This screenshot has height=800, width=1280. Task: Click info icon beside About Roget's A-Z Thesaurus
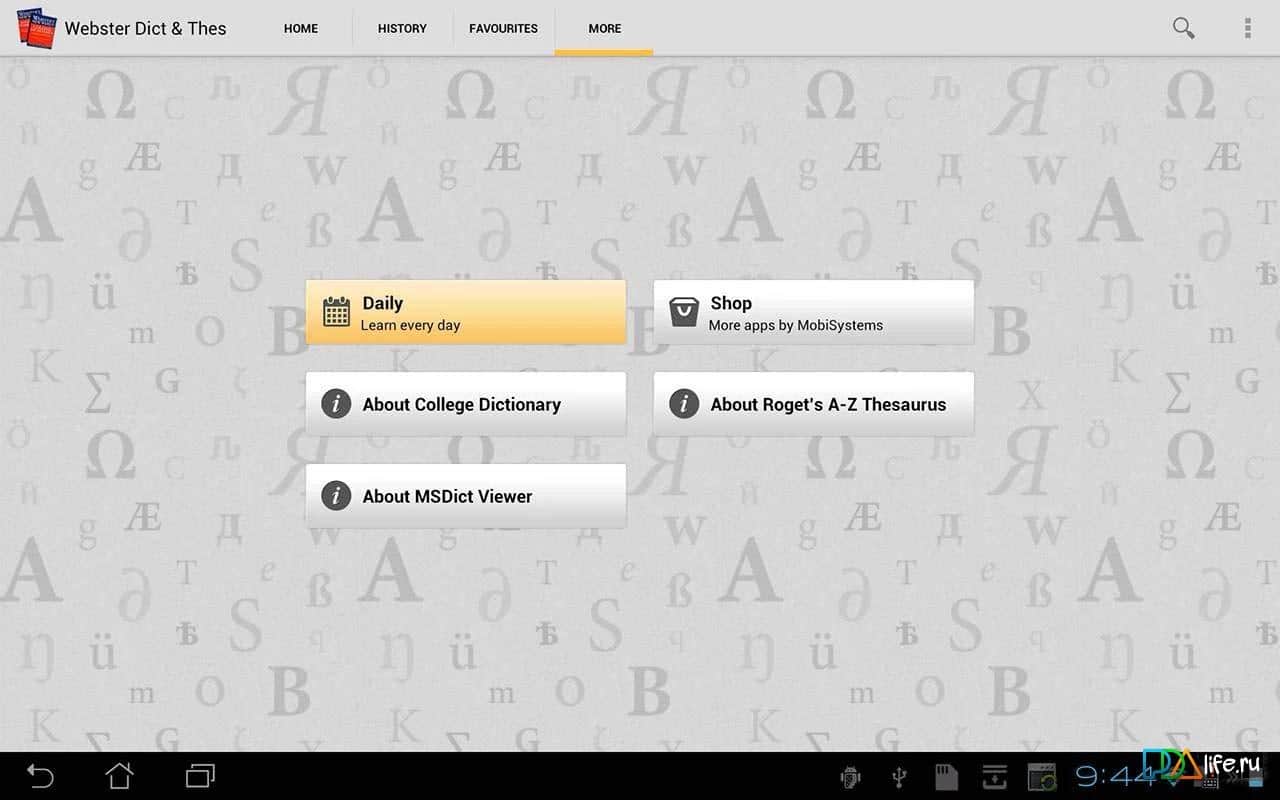click(684, 404)
